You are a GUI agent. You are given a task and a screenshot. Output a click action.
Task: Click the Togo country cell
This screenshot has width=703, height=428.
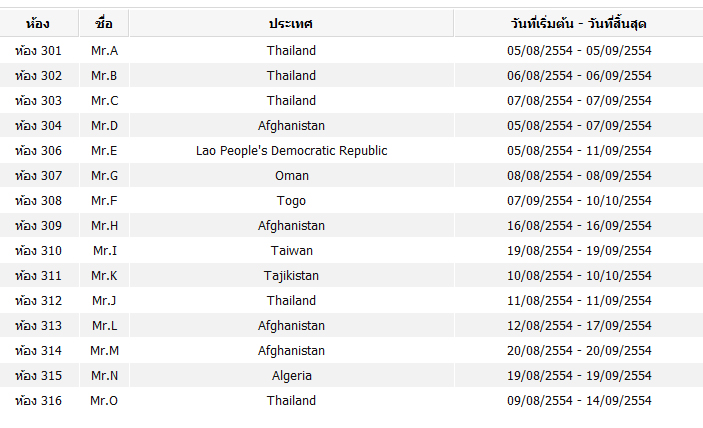click(x=291, y=200)
